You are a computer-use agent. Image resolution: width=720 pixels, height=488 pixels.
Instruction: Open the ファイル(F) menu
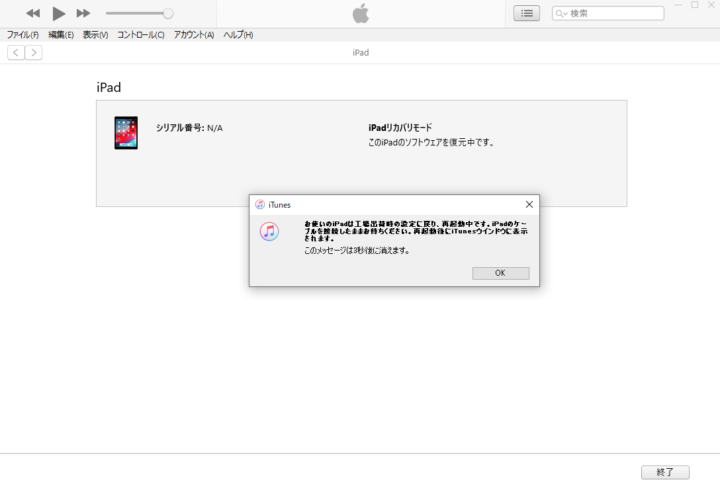[x=22, y=35]
